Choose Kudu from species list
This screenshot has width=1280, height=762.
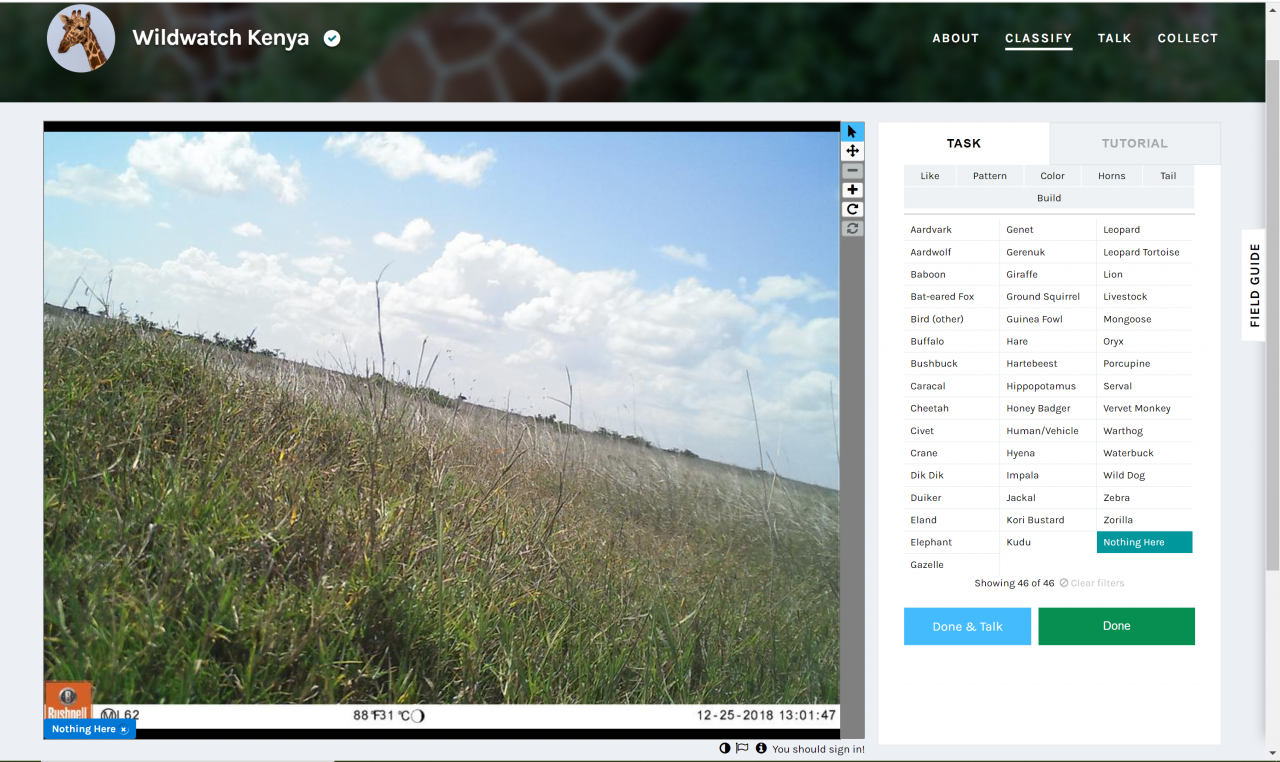[x=1048, y=542]
